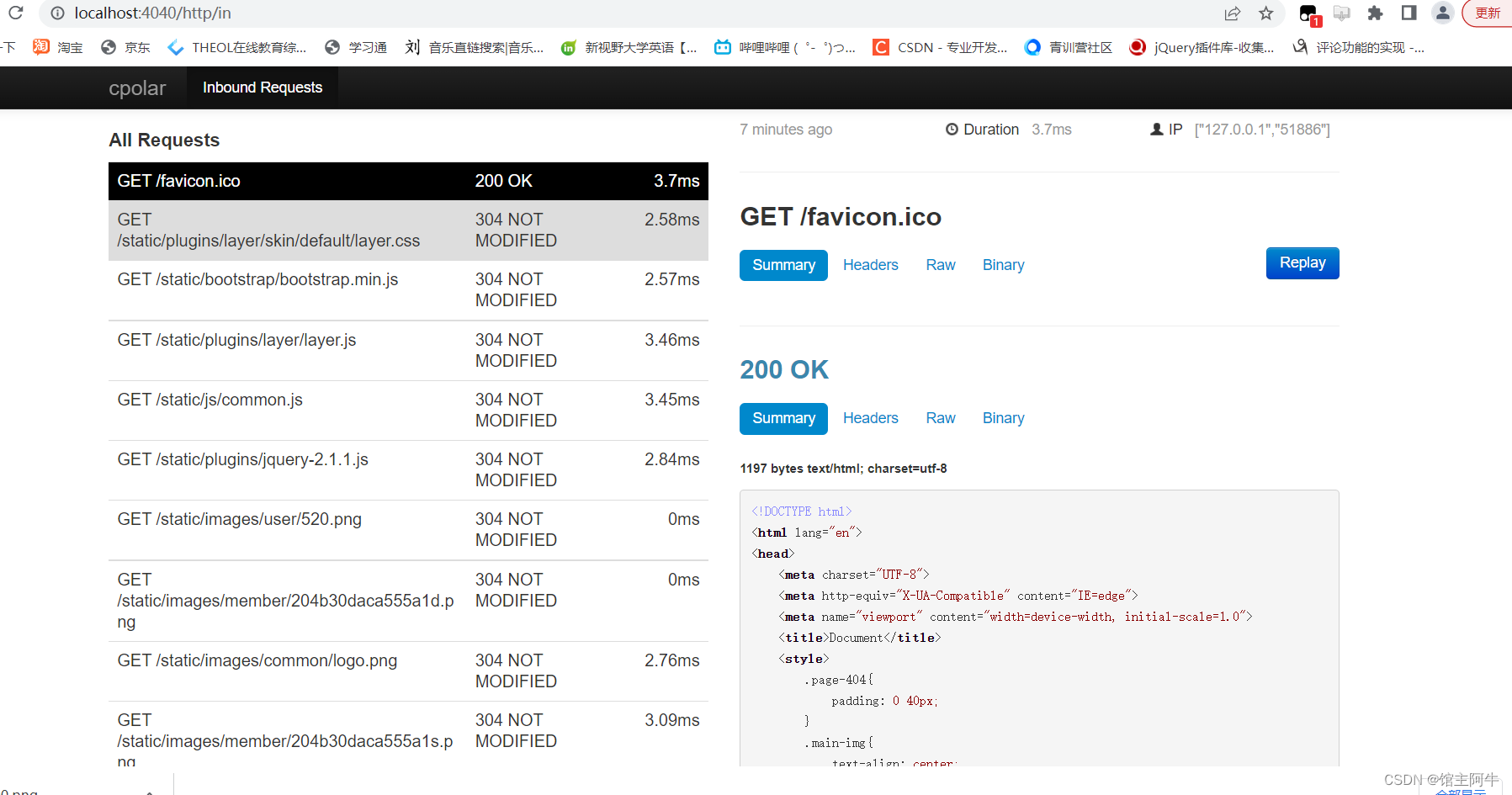
Task: Select the images/user/520.png request row
Action: point(408,530)
